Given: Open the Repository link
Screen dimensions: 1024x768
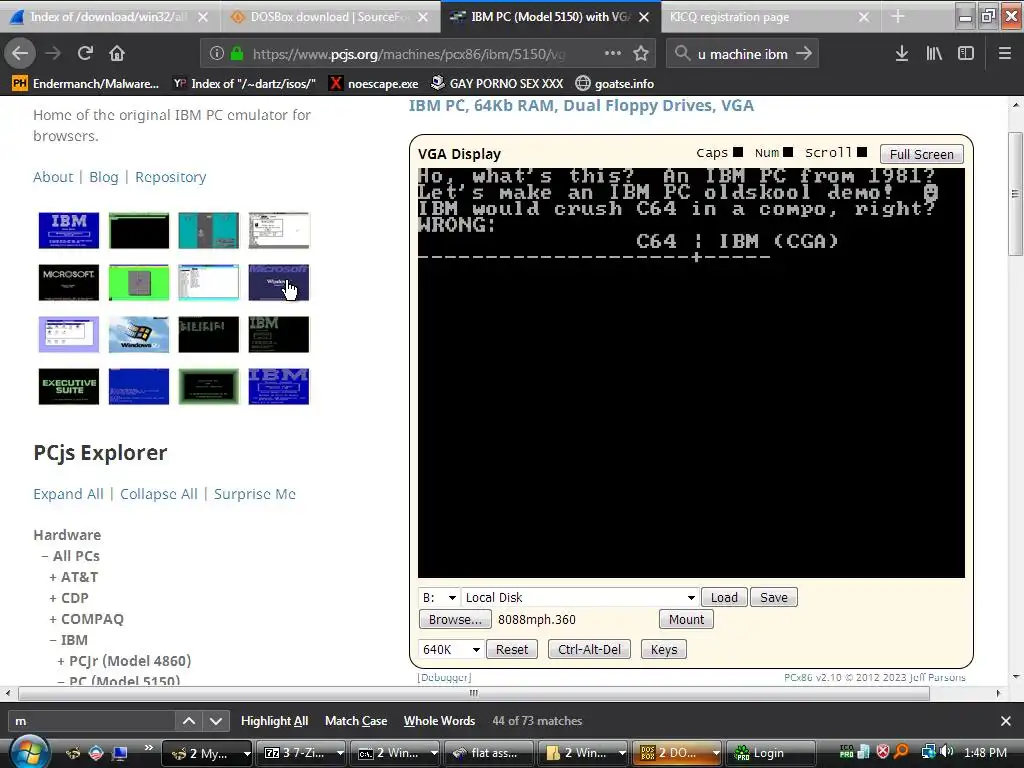Looking at the screenshot, I should 170,177.
